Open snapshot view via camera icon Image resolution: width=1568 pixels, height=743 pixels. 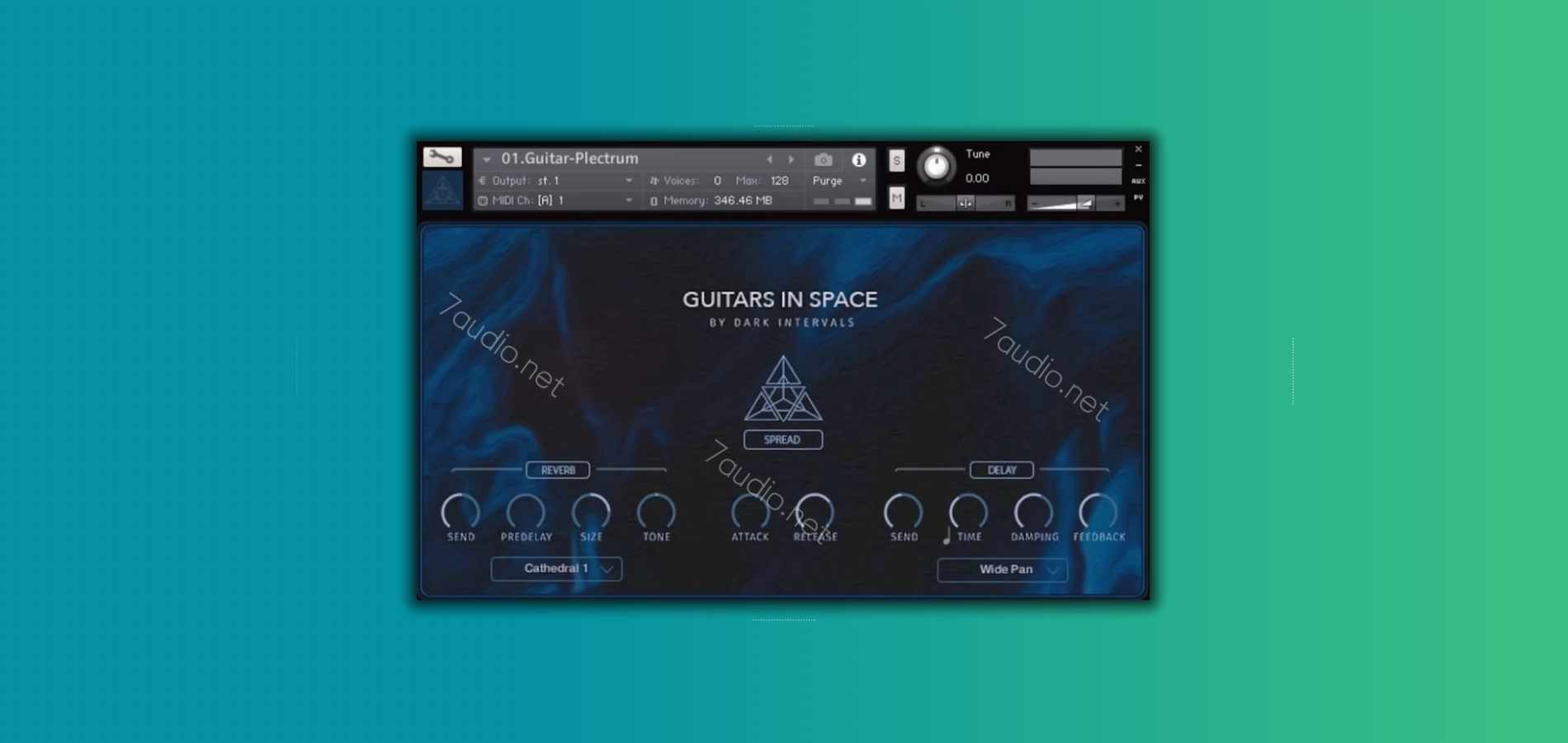coord(823,159)
